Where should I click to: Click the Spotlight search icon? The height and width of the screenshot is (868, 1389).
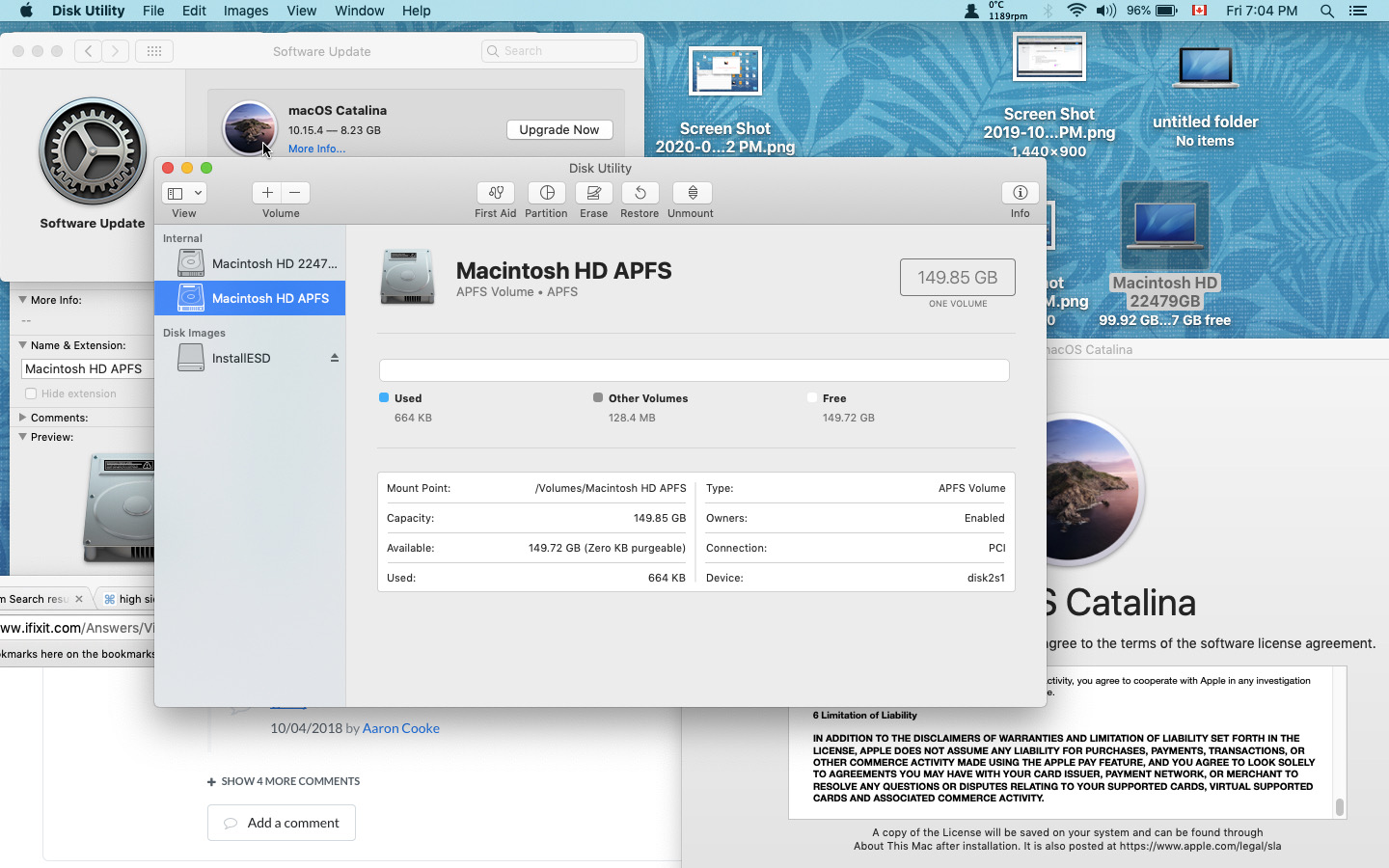coord(1327,11)
